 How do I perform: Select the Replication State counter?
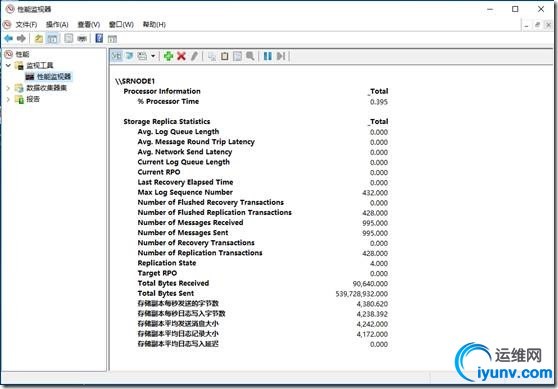(x=167, y=263)
